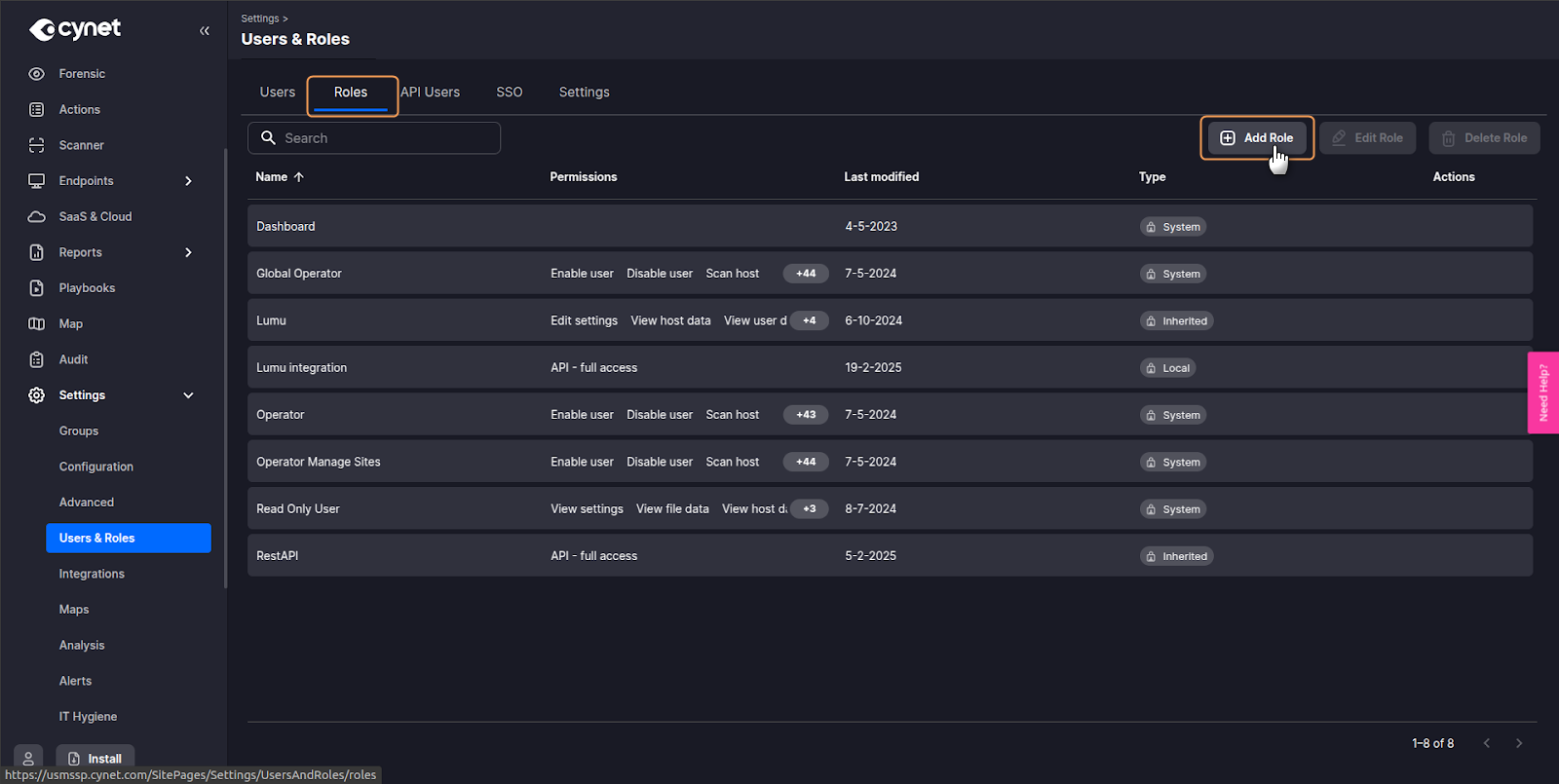Click the user profile icon at bottom-left
1559x784 pixels.
[x=28, y=758]
